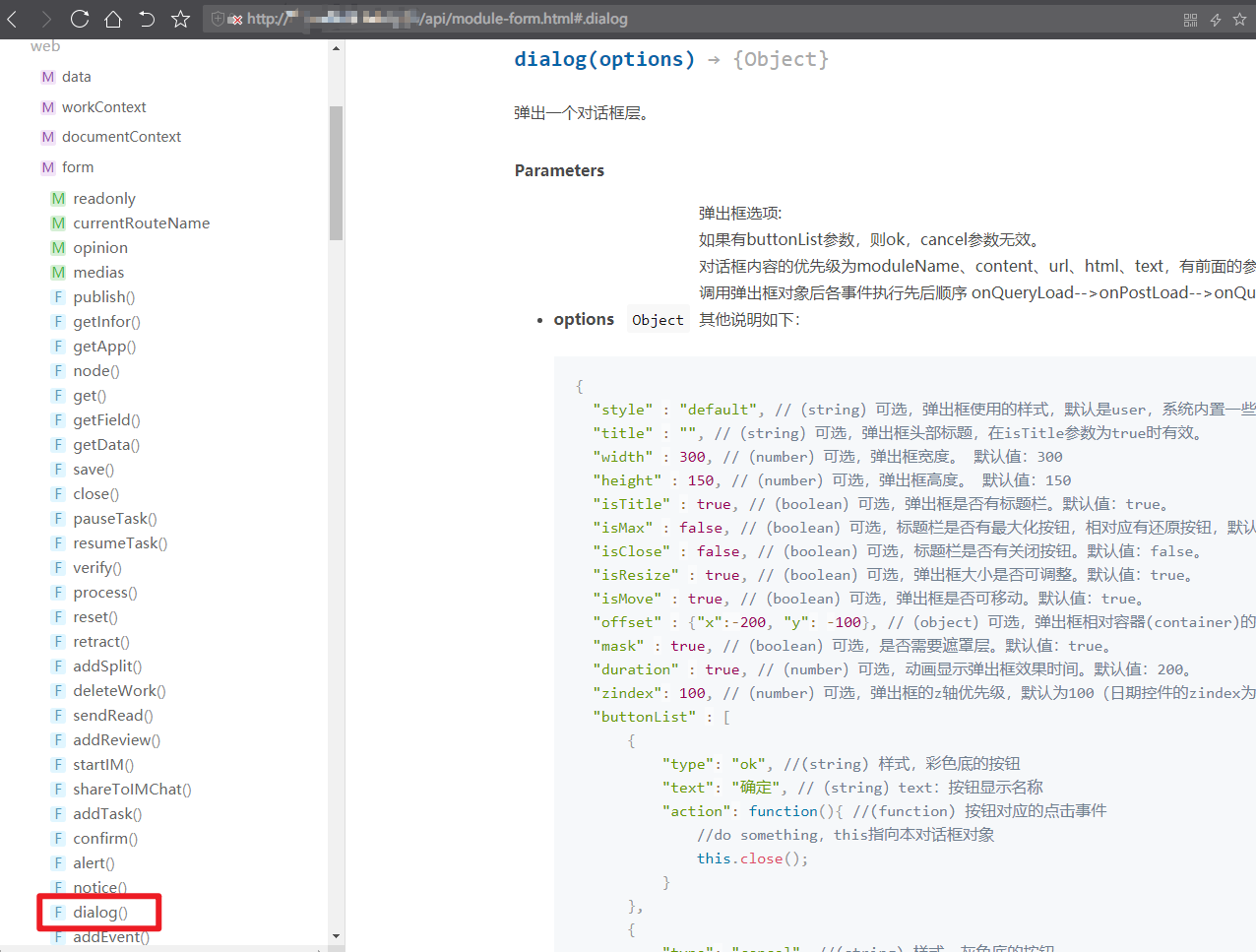This screenshot has width=1256, height=952.
Task: Click the undo/restore tab icon
Action: 147,19
